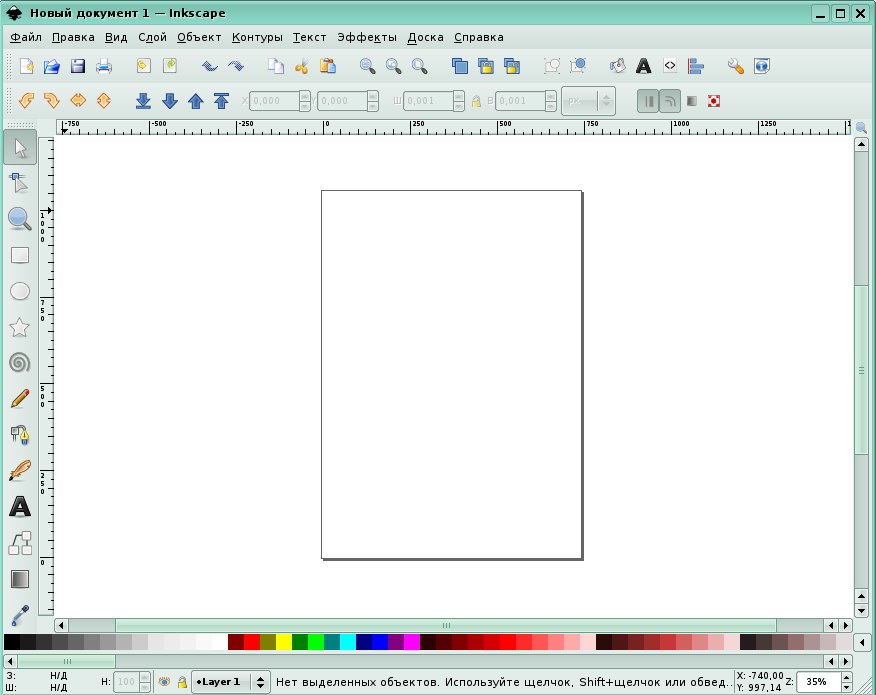
Task: Toggle current layer visibility eye icon
Action: point(163,682)
